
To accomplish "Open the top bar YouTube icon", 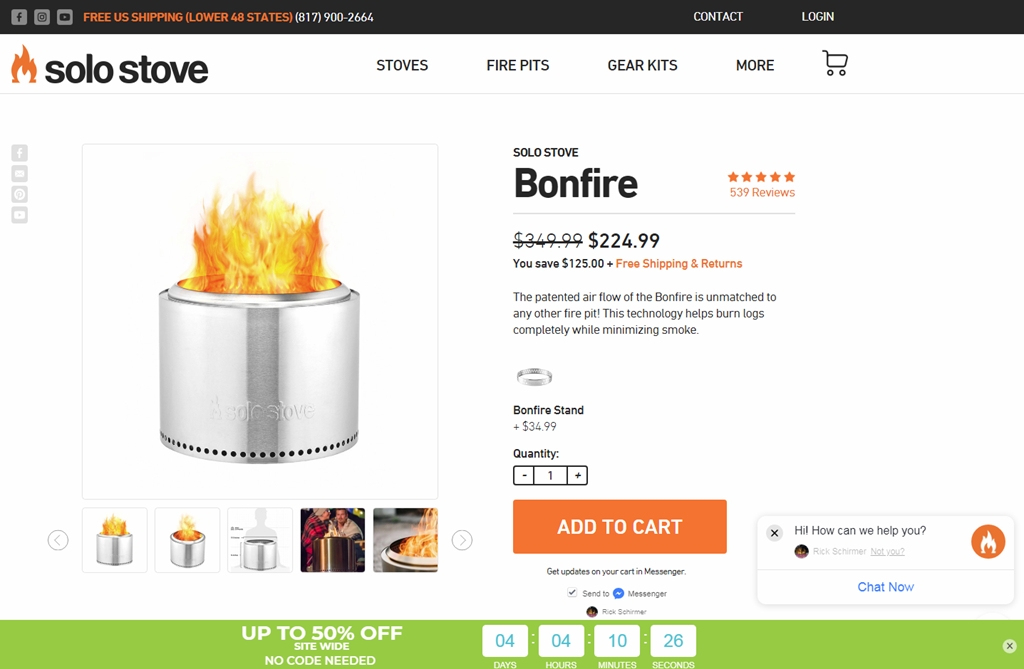I will click(65, 17).
